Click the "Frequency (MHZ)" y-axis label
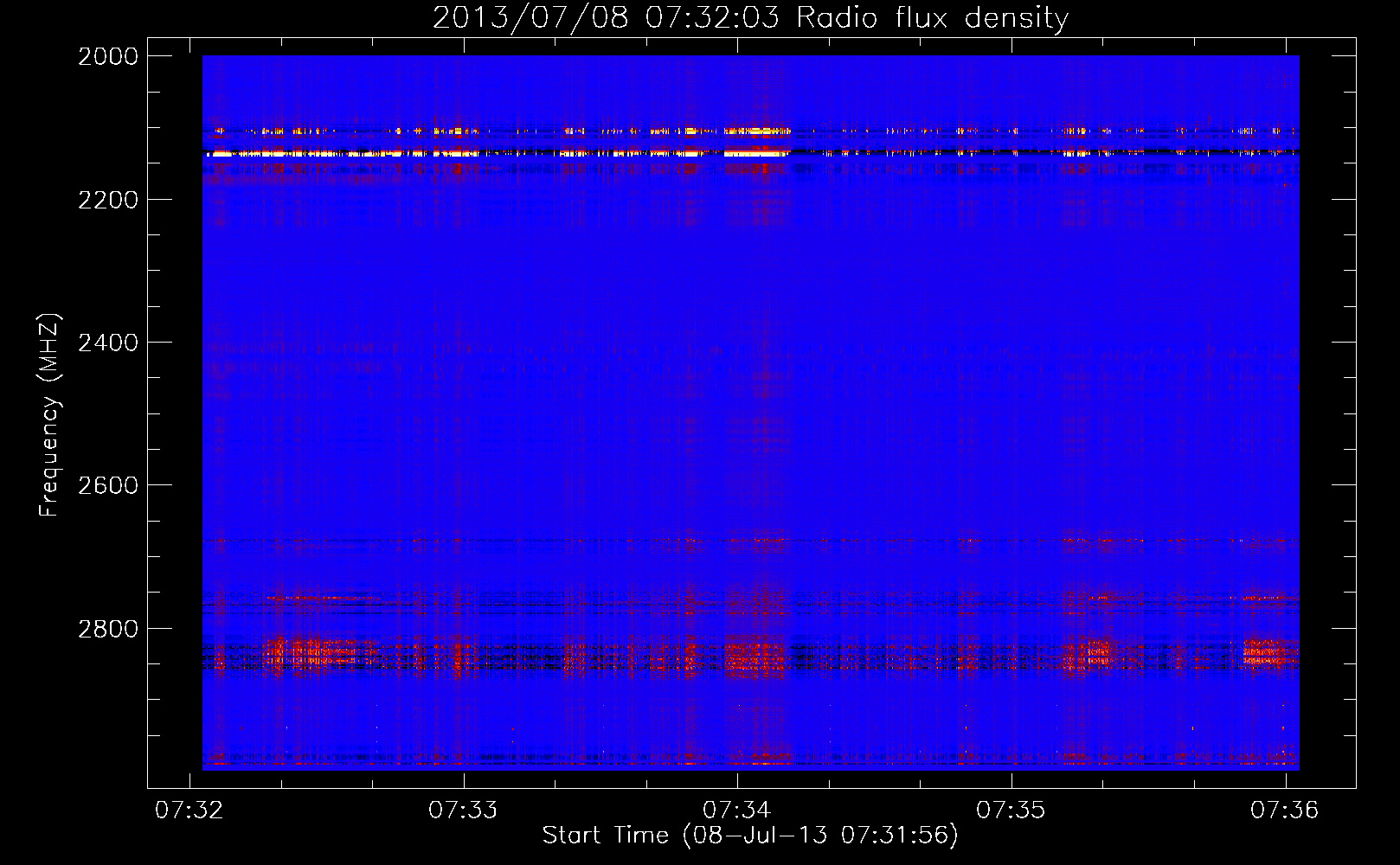 pyautogui.click(x=50, y=415)
